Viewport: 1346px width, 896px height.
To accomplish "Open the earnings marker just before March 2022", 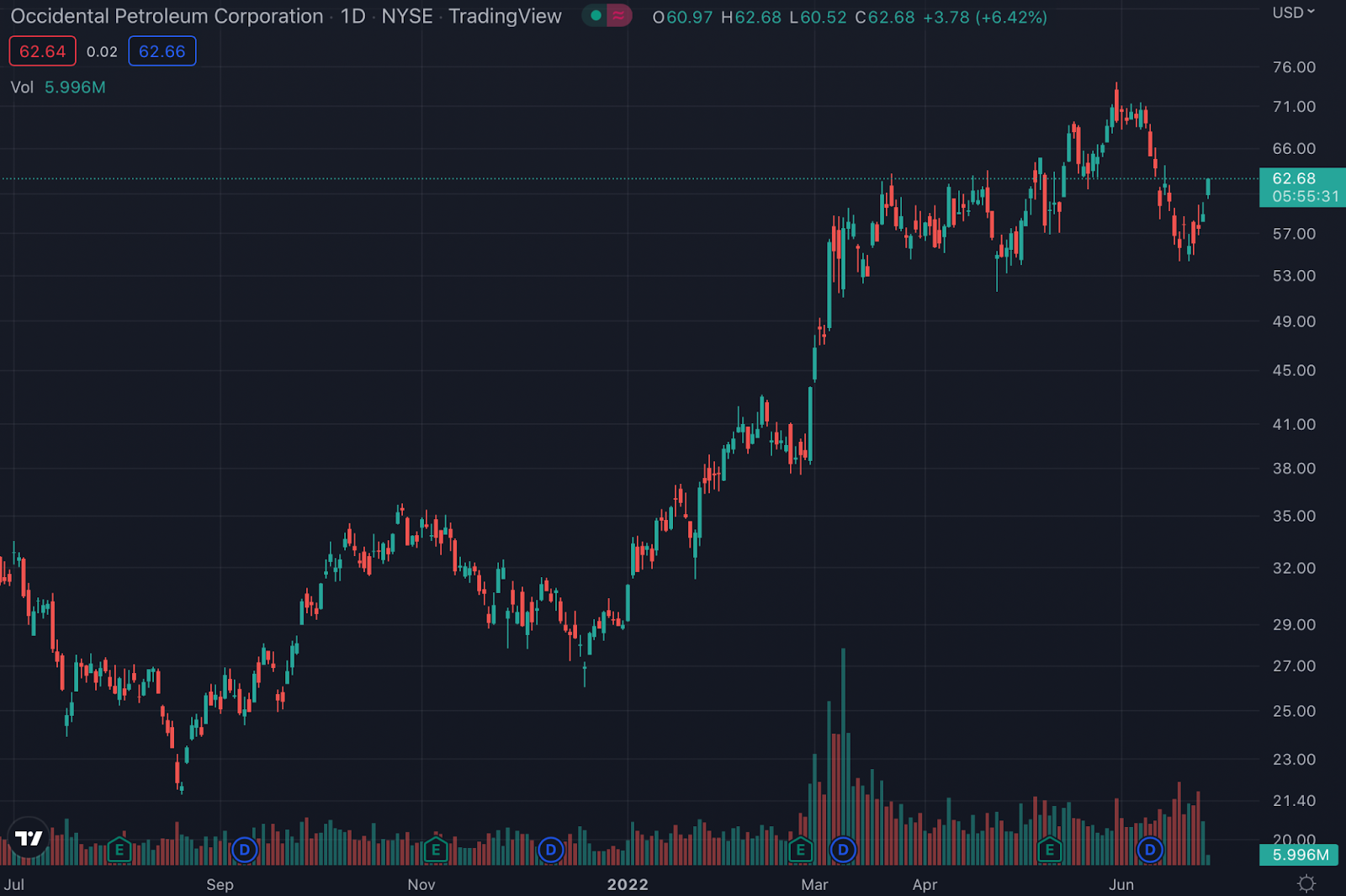I will tap(800, 850).
